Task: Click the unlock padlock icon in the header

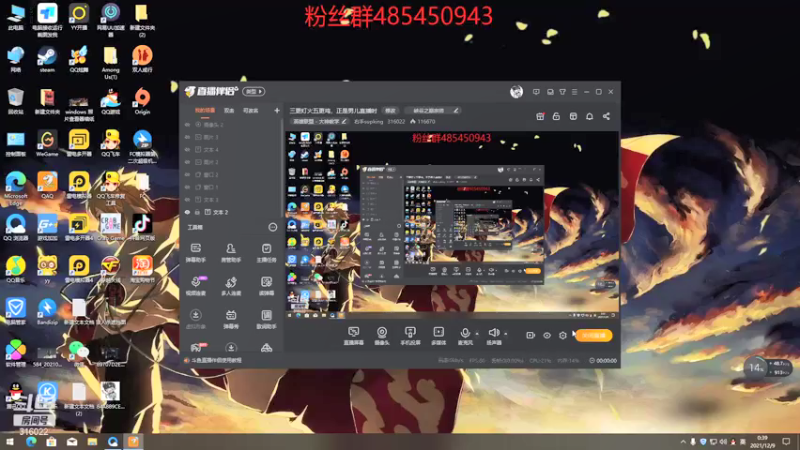Action: (x=556, y=116)
